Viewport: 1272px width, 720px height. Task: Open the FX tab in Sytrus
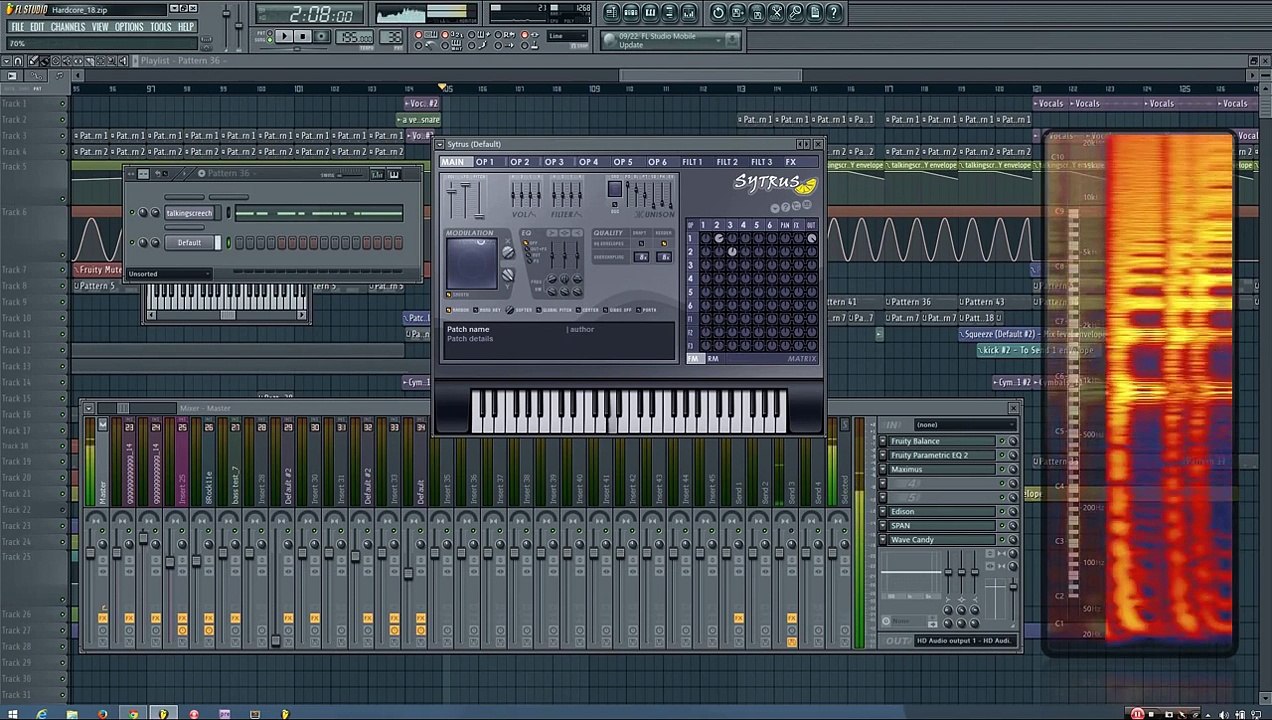pos(790,162)
